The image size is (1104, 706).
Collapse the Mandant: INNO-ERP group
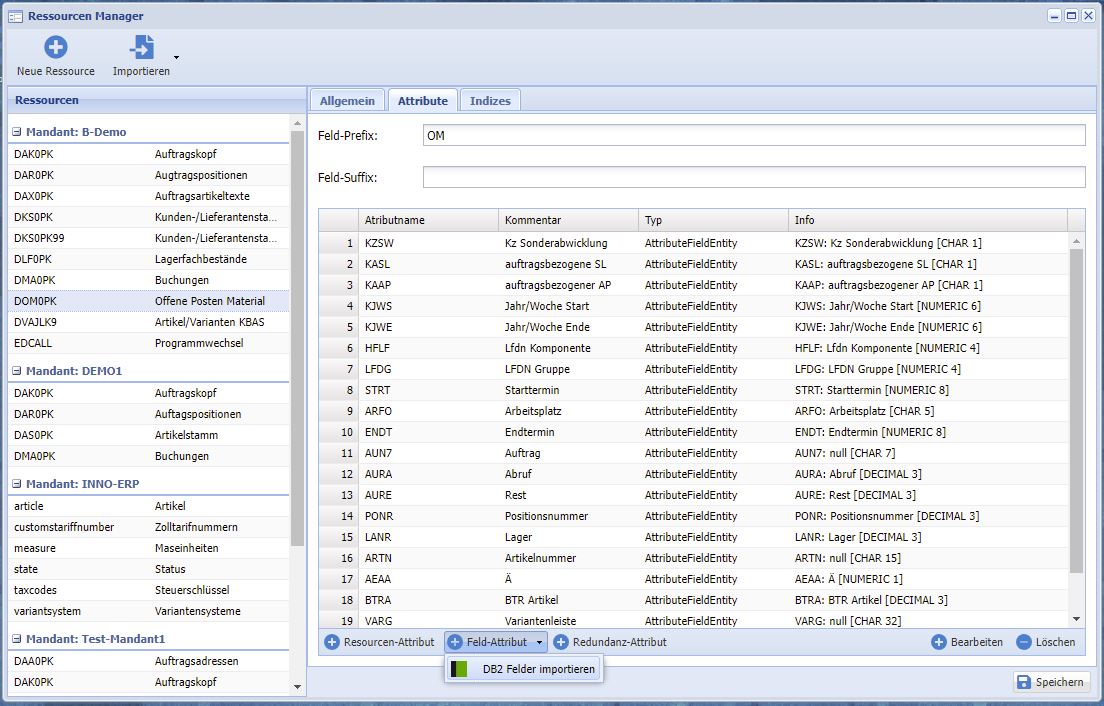[17, 484]
